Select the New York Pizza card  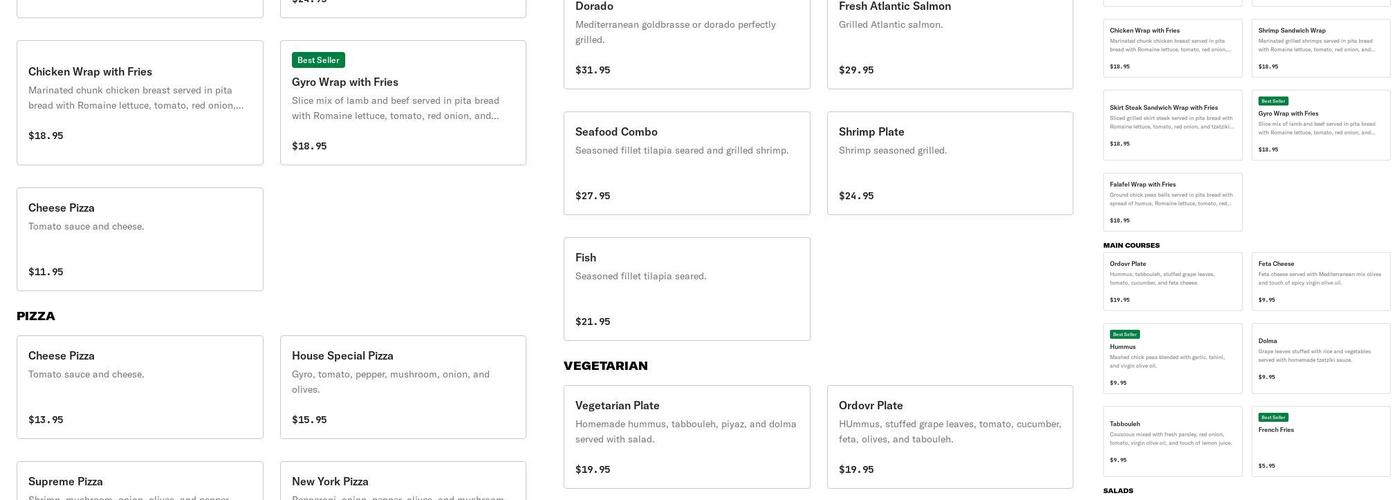402,482
